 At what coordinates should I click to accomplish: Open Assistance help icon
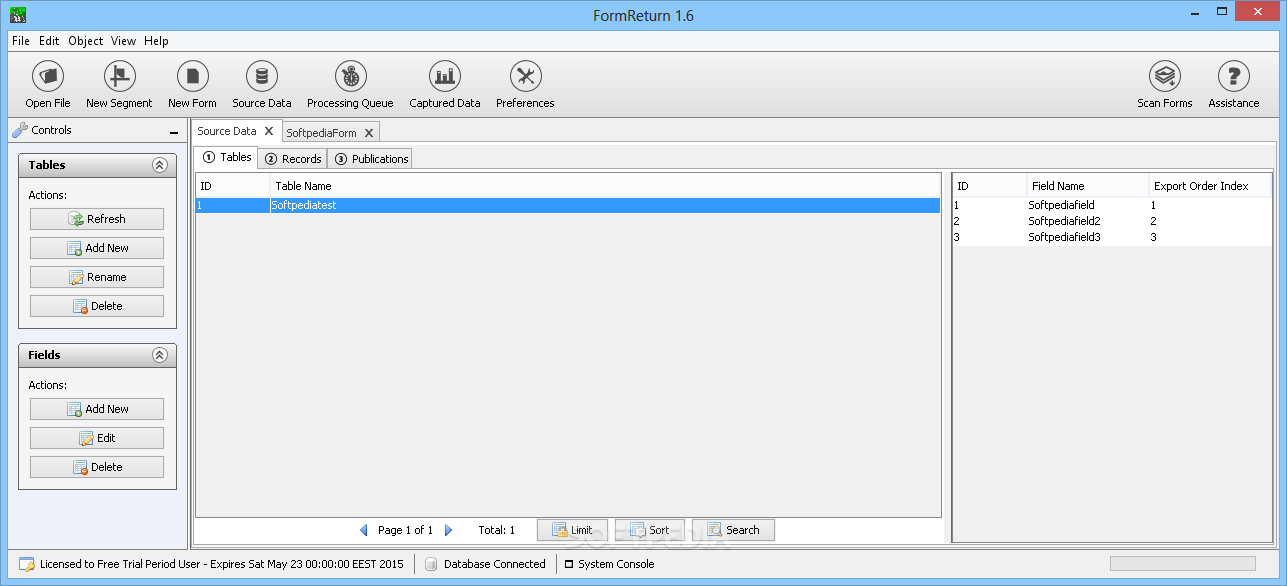click(x=1233, y=77)
